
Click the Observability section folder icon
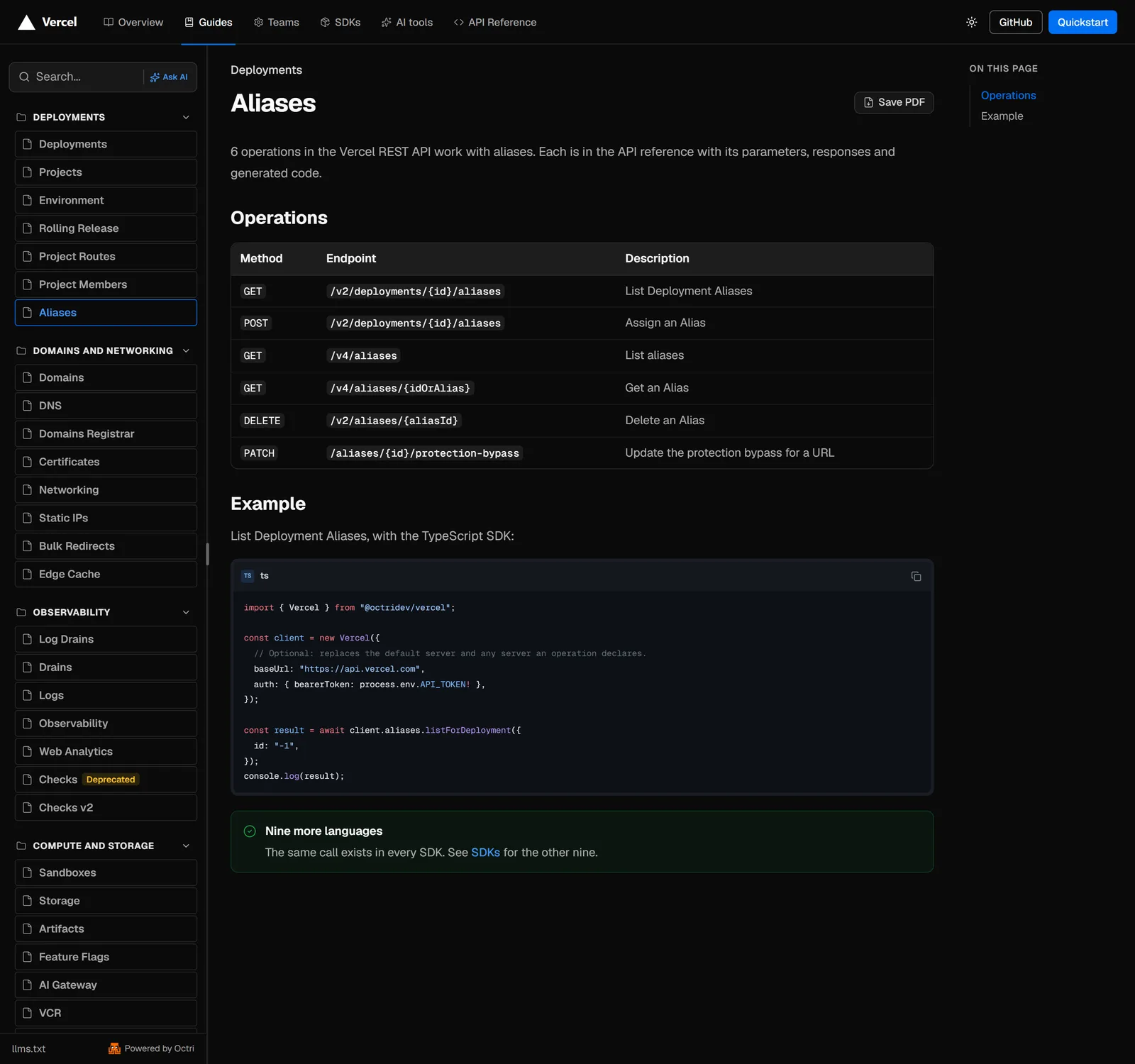coord(21,612)
